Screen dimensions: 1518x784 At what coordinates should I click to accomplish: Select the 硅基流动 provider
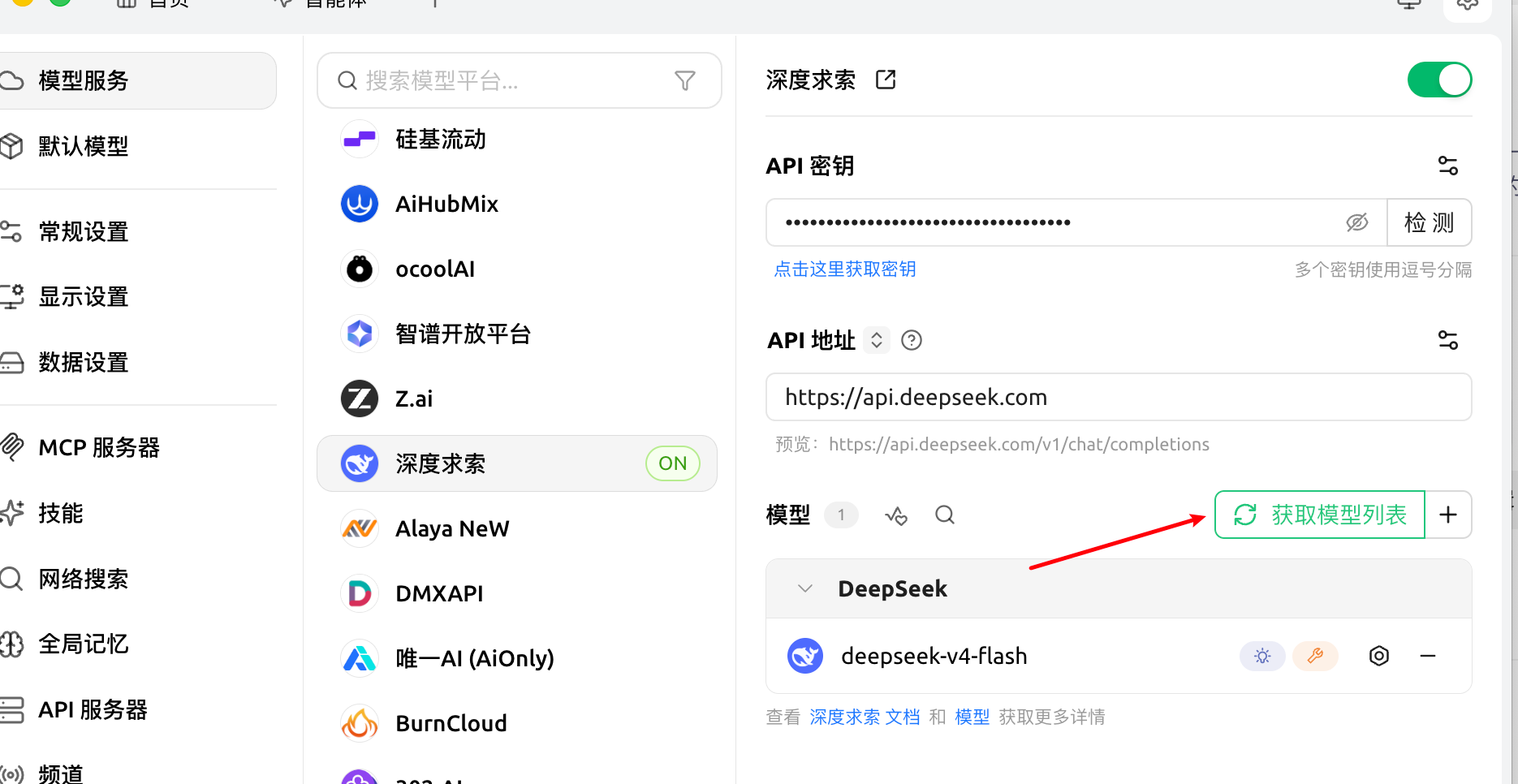517,140
